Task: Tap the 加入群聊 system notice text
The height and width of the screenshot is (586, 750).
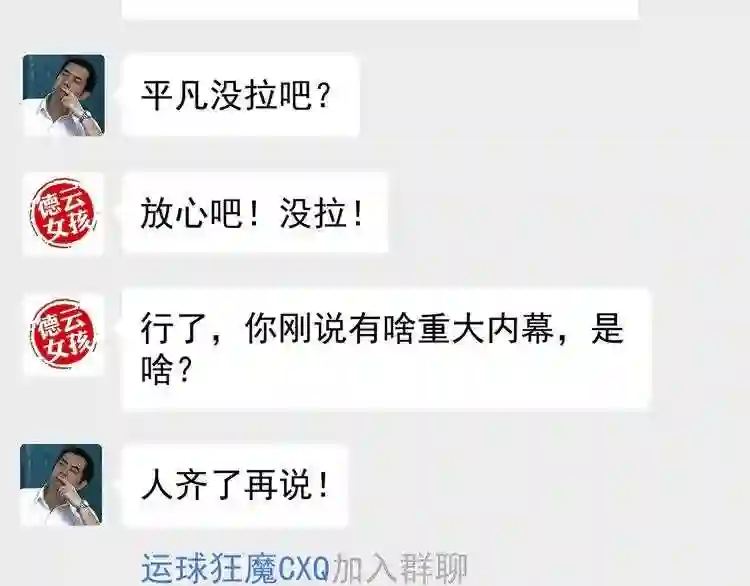Action: (x=399, y=568)
